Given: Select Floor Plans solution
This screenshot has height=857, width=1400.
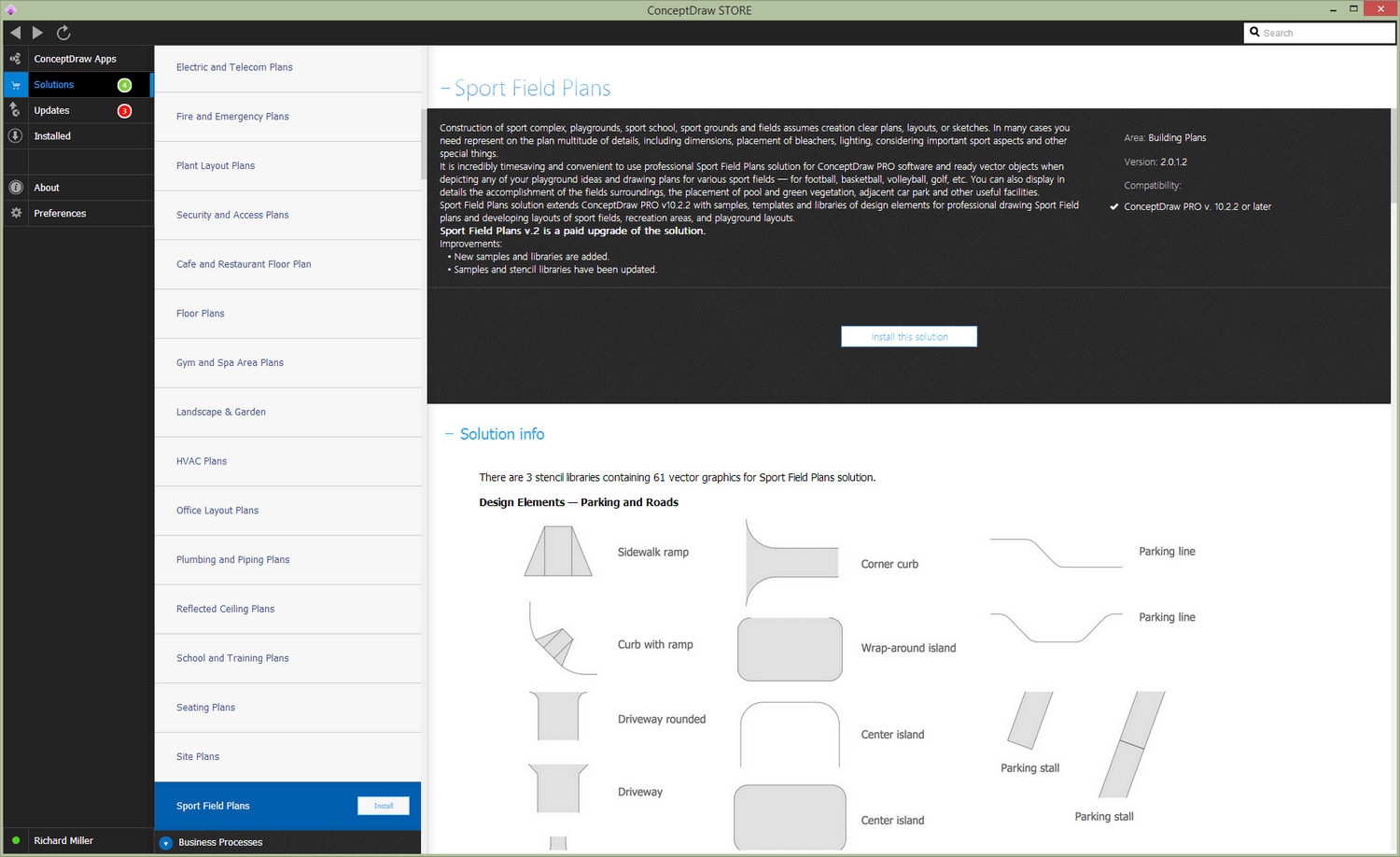Looking at the screenshot, I should 287,314.
